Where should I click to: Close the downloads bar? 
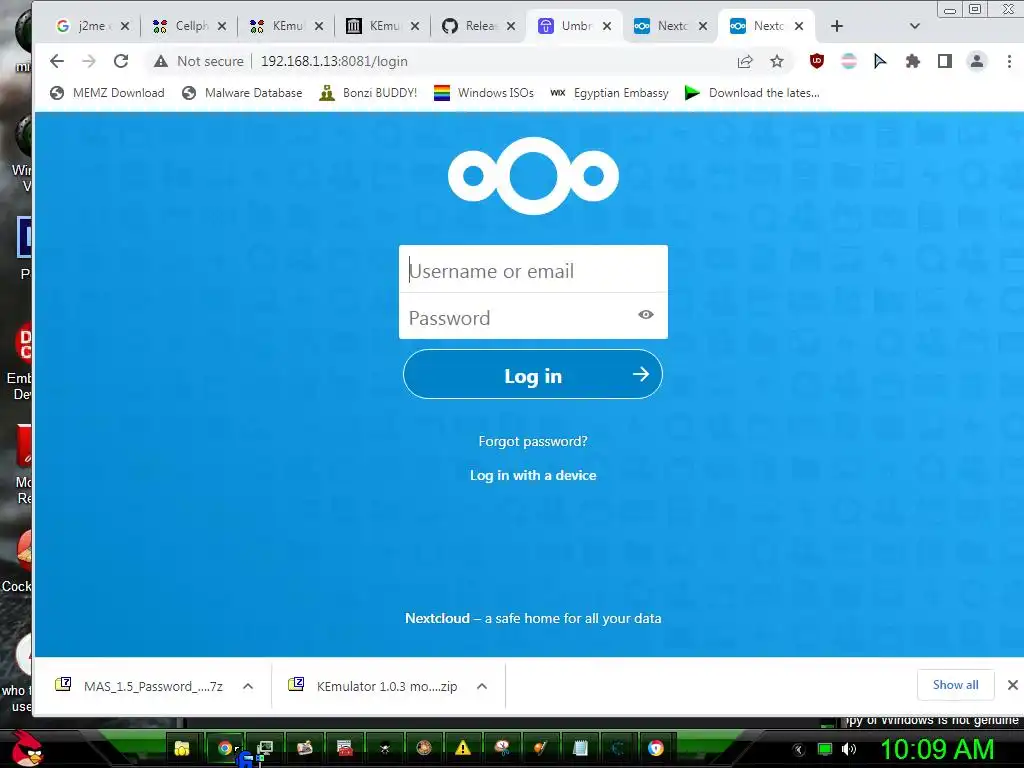(x=1012, y=685)
